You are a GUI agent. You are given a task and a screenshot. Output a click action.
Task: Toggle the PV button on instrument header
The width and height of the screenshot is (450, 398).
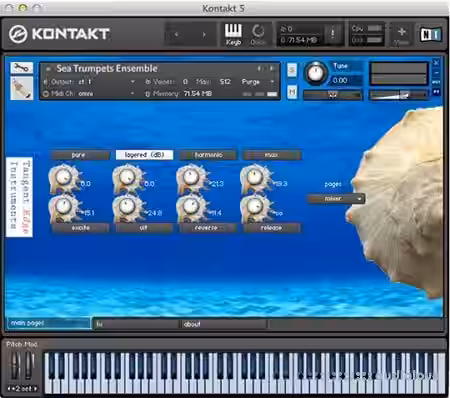[x=436, y=92]
